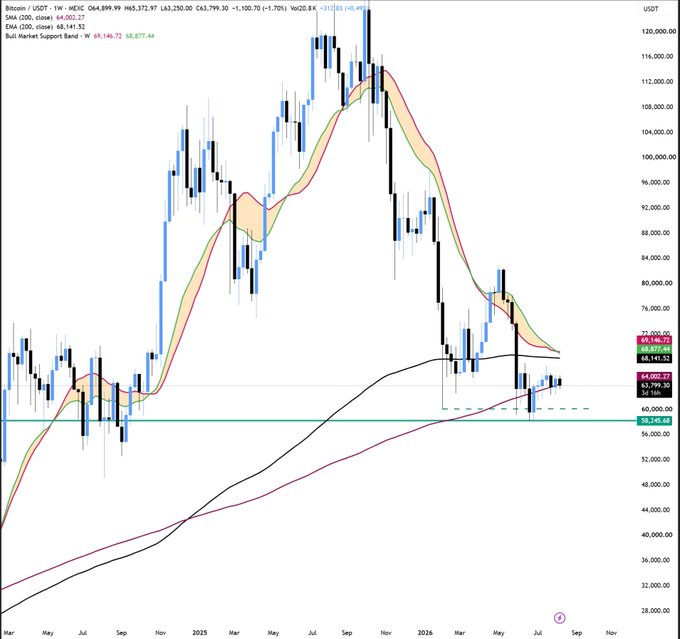Click the Sep label at right of time axis

pos(576,632)
